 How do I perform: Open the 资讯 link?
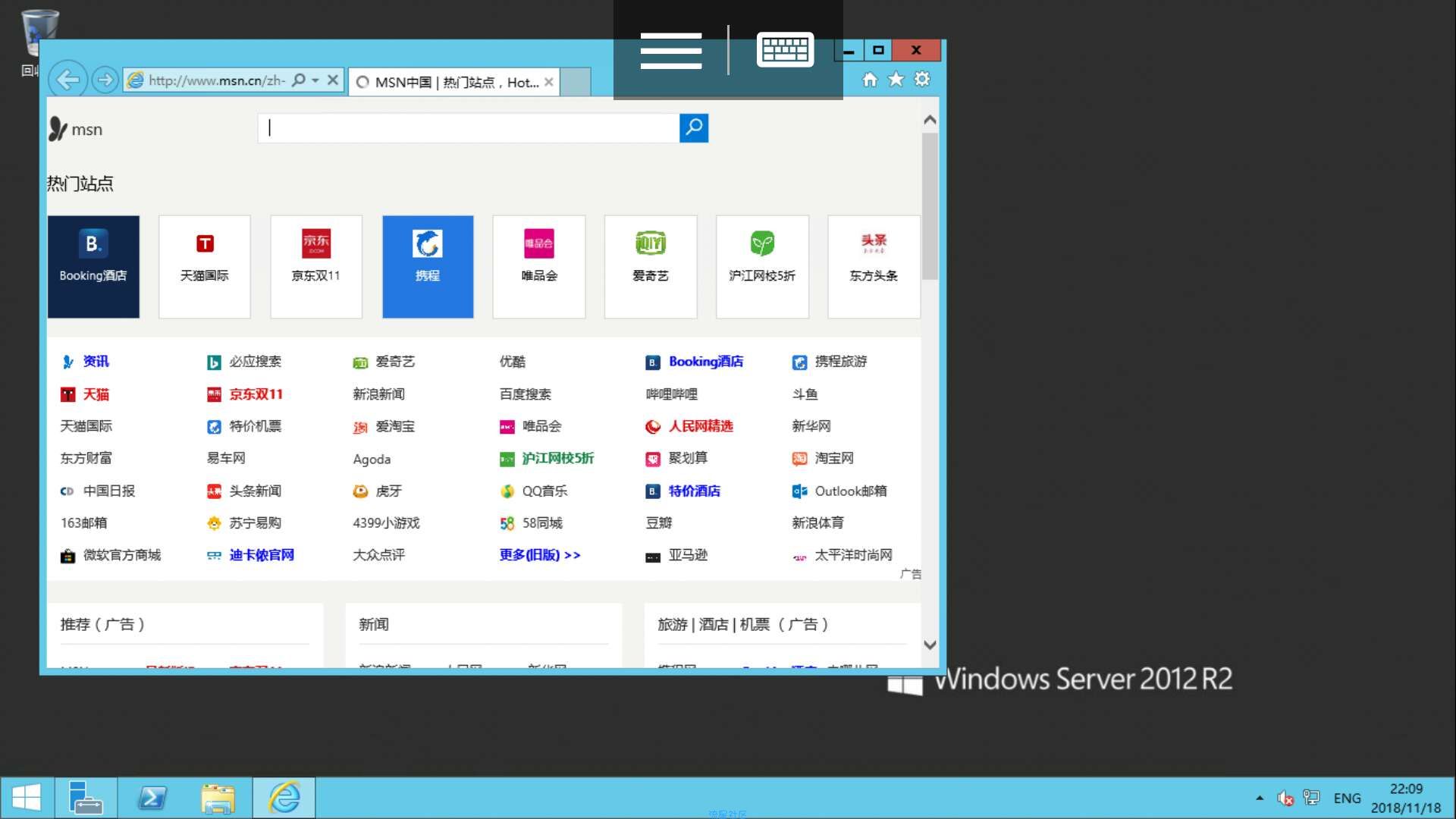click(96, 362)
